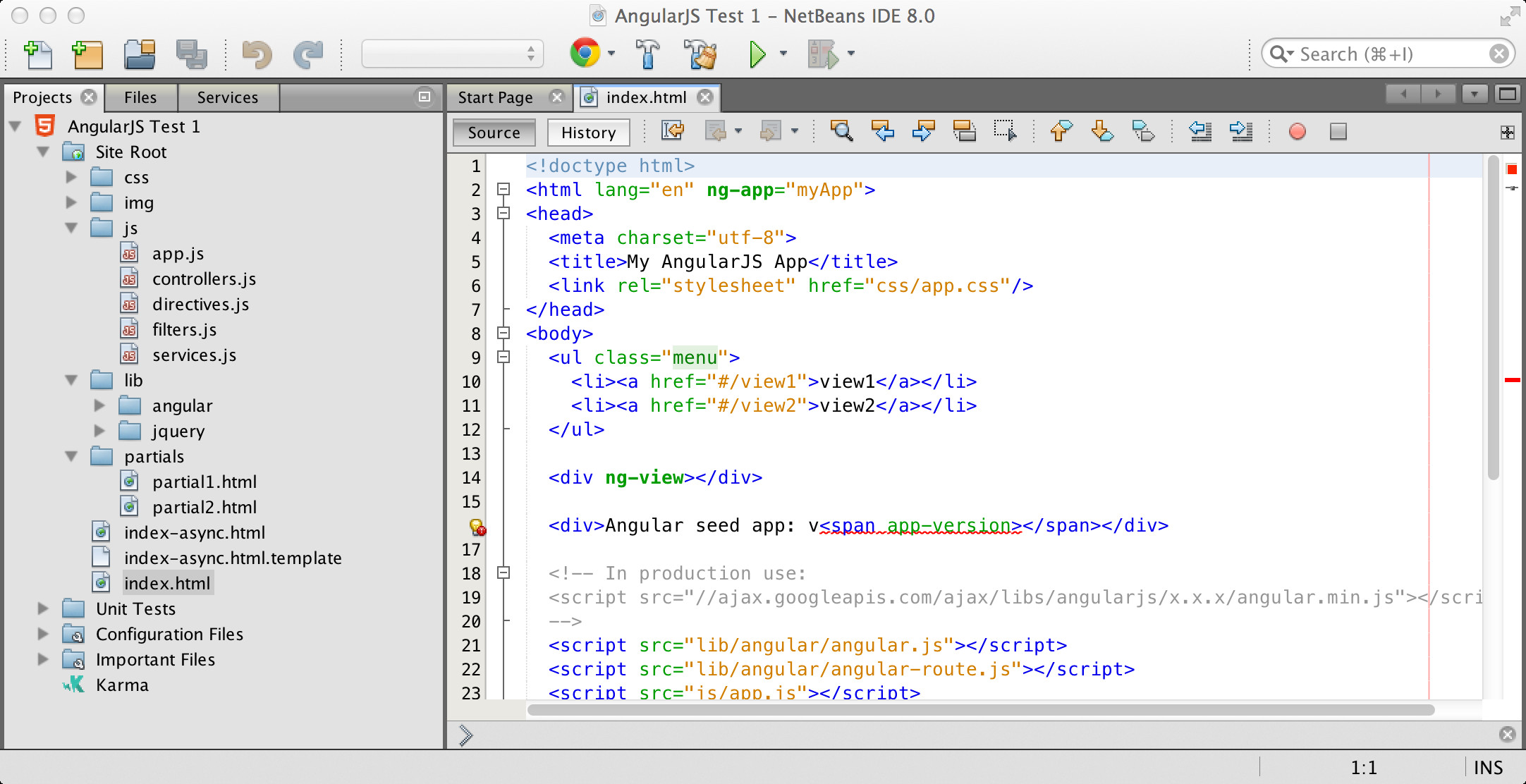Screen dimensions: 1526x784
Task: Collapse the Site Root node
Action: [x=43, y=152]
